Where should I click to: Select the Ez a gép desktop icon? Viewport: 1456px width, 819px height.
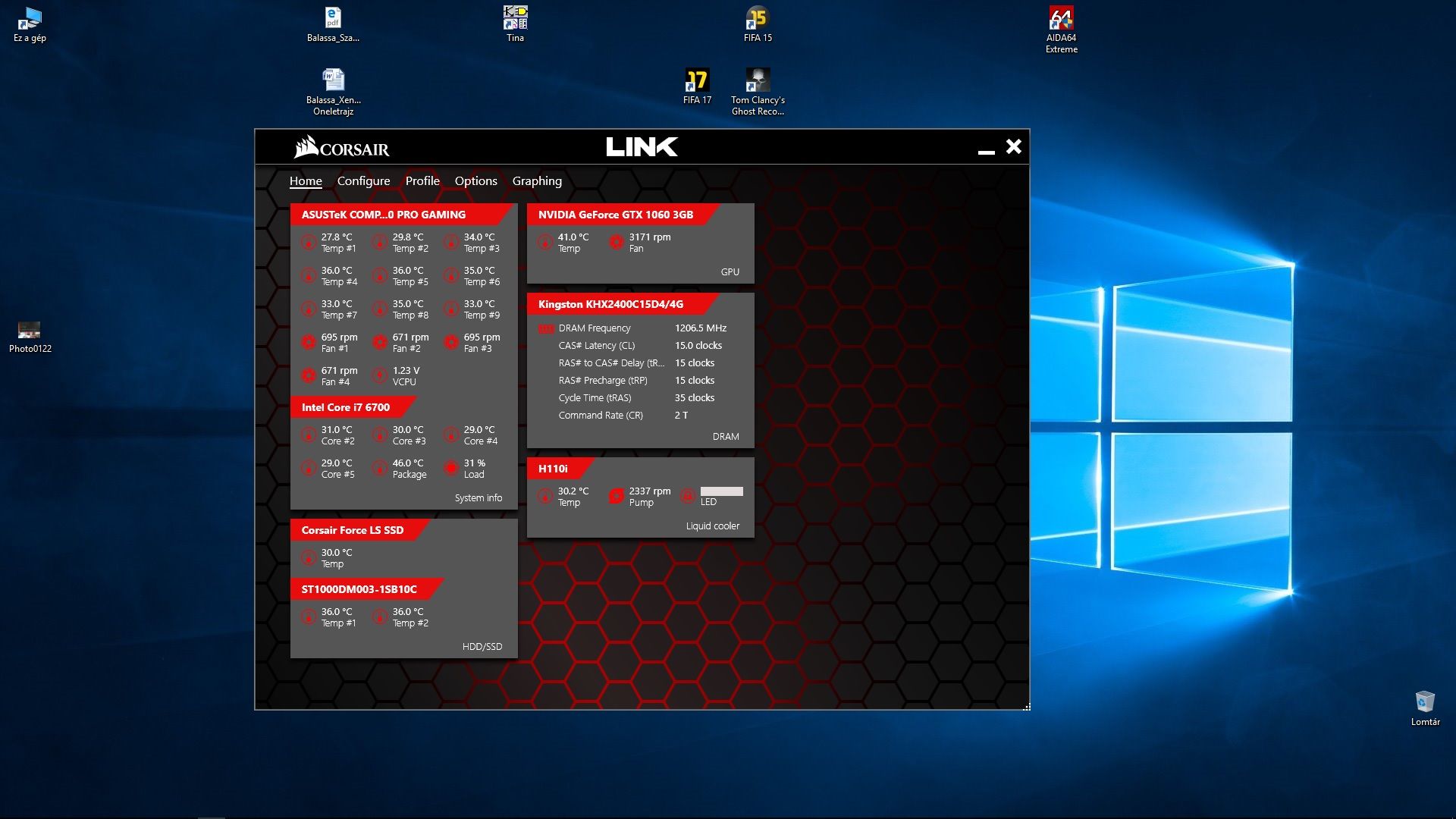coord(30,24)
